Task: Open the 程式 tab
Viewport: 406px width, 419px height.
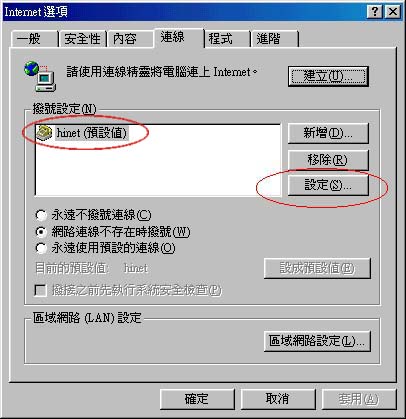Action: (227, 39)
